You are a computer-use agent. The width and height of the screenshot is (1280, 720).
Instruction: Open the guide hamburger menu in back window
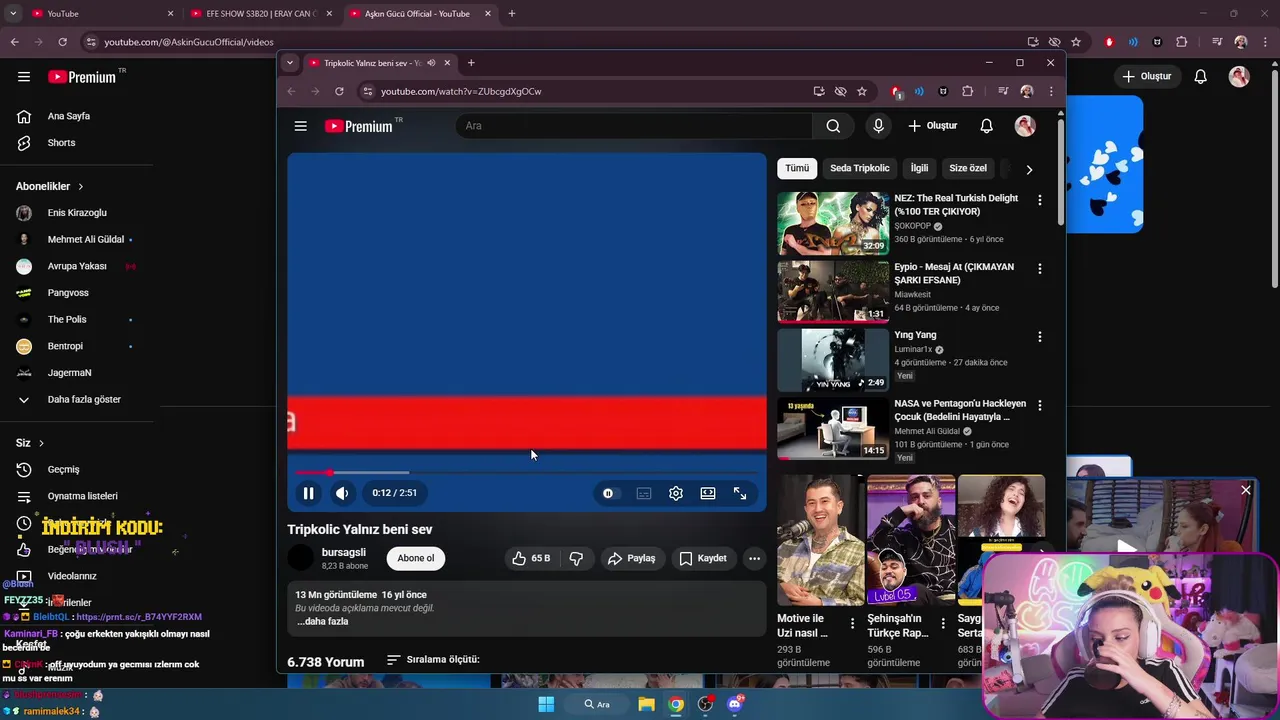24,77
